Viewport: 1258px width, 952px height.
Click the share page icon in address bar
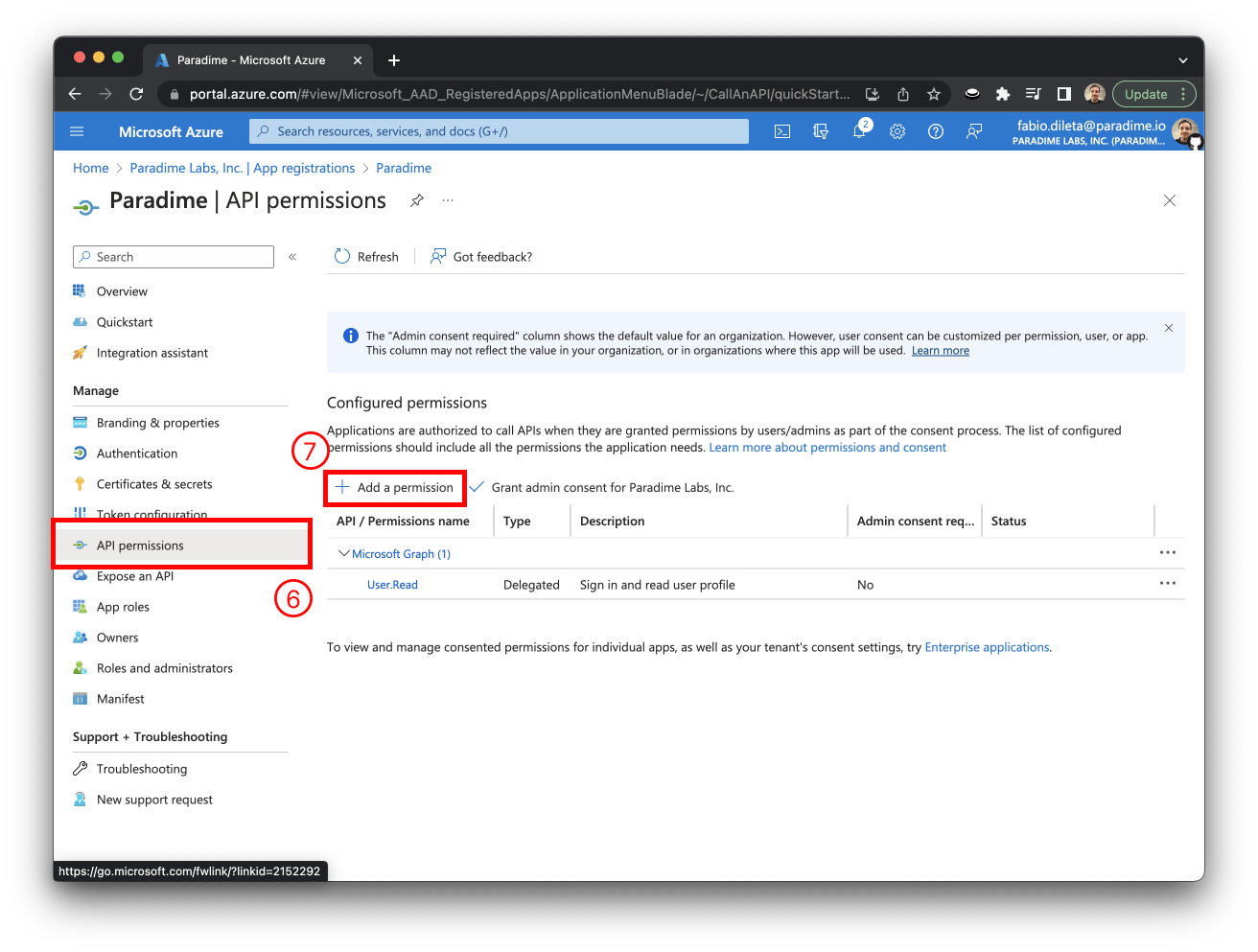coord(903,94)
